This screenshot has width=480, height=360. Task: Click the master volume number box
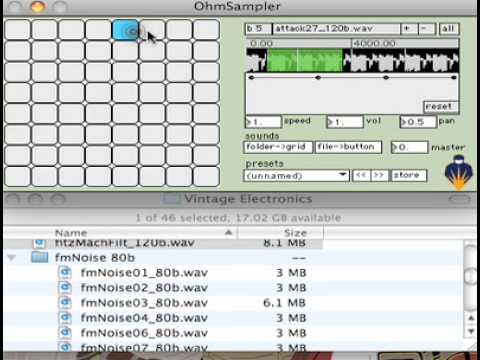point(409,147)
